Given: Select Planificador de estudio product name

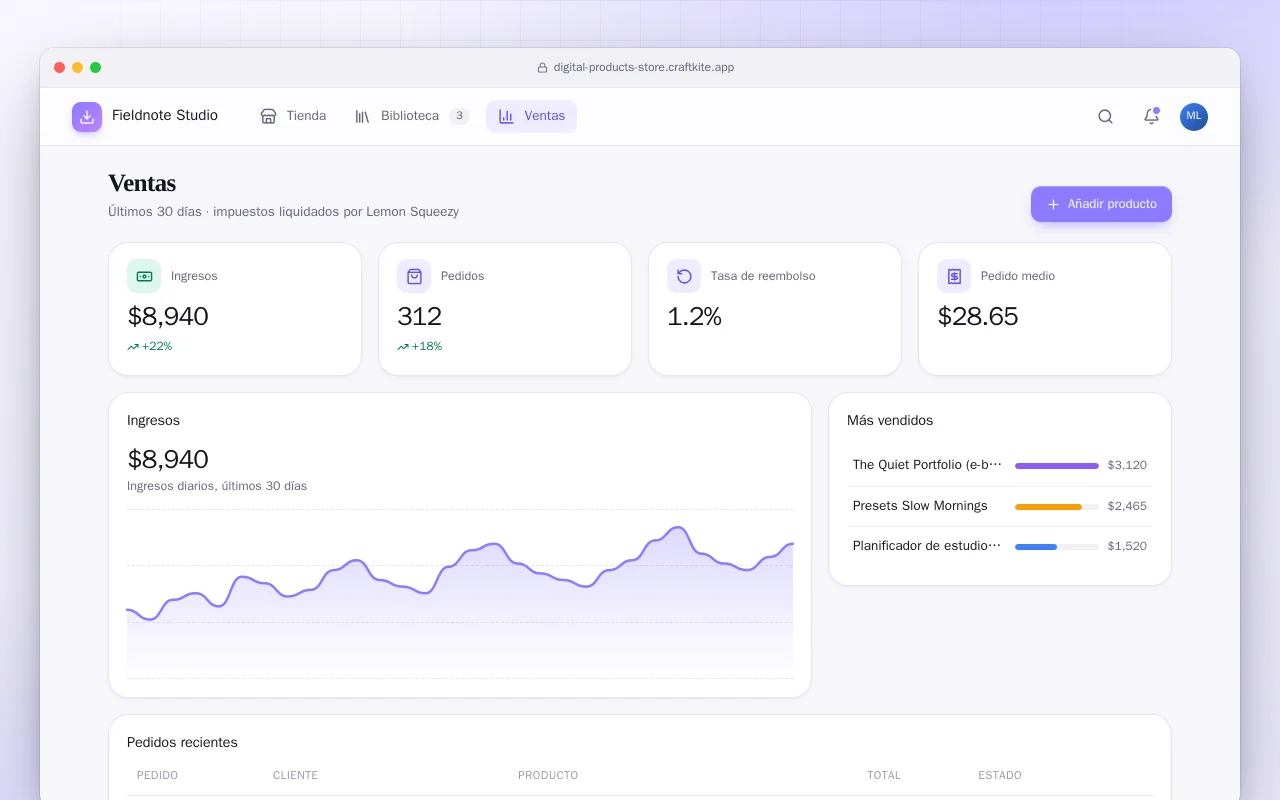Looking at the screenshot, I should pos(927,546).
